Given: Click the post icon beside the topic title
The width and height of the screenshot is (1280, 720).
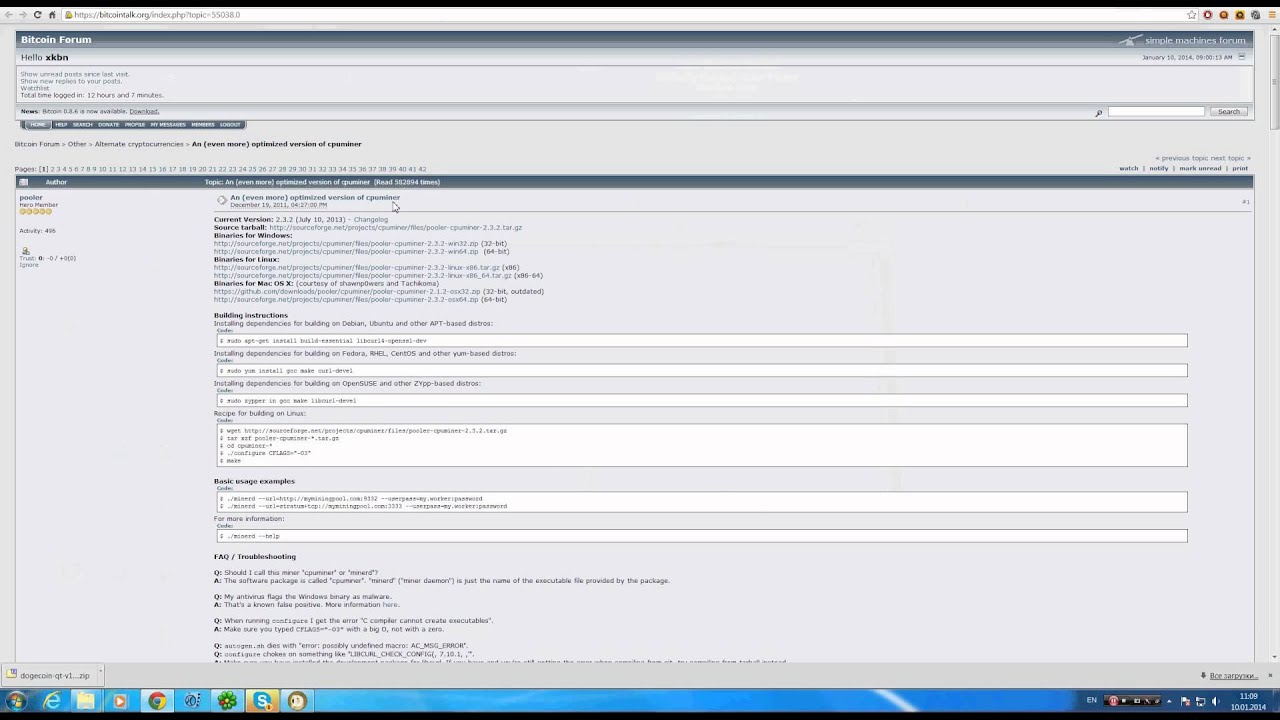Looking at the screenshot, I should pos(221,200).
